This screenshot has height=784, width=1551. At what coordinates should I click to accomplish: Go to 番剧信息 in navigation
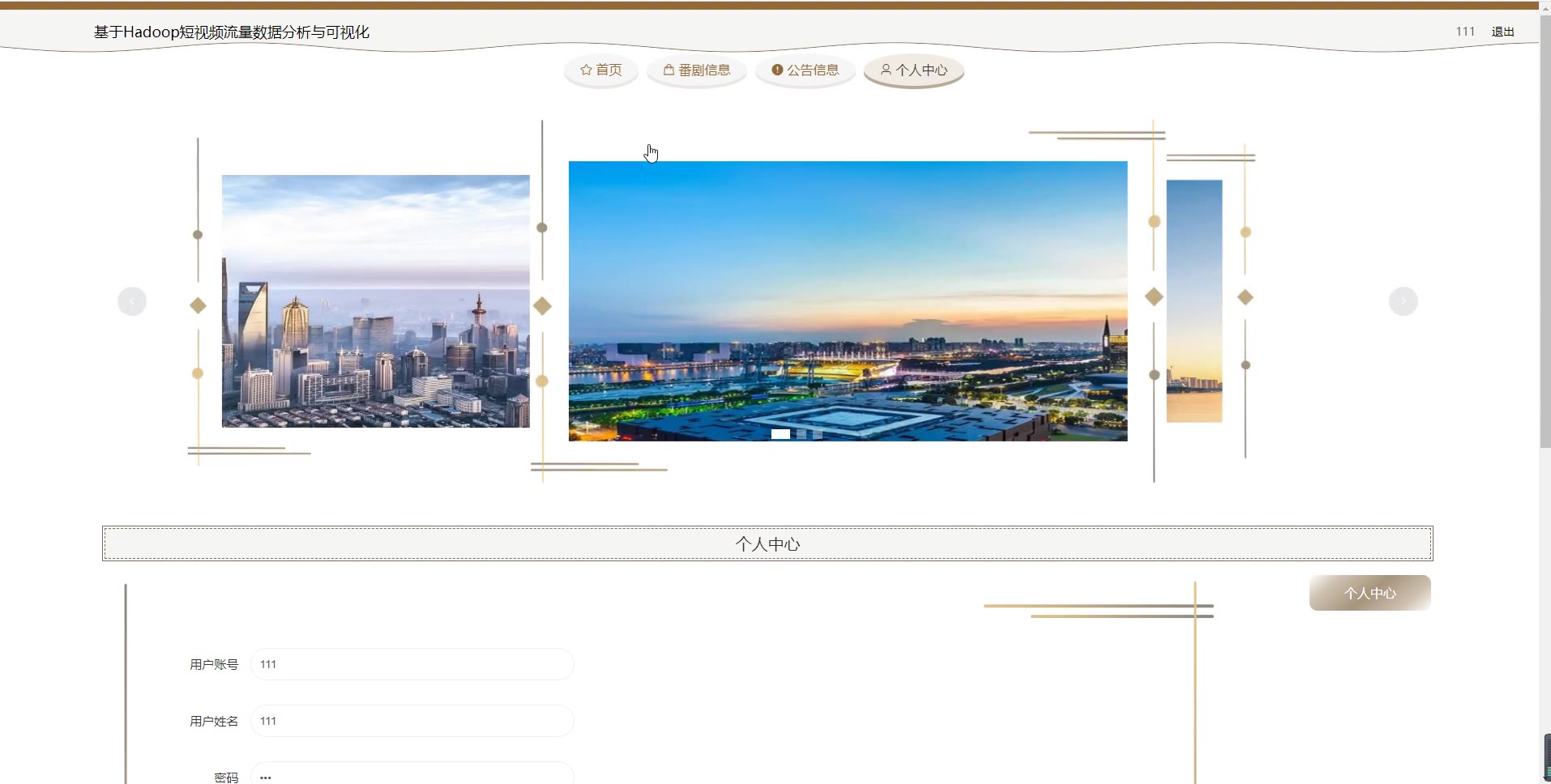(x=697, y=70)
